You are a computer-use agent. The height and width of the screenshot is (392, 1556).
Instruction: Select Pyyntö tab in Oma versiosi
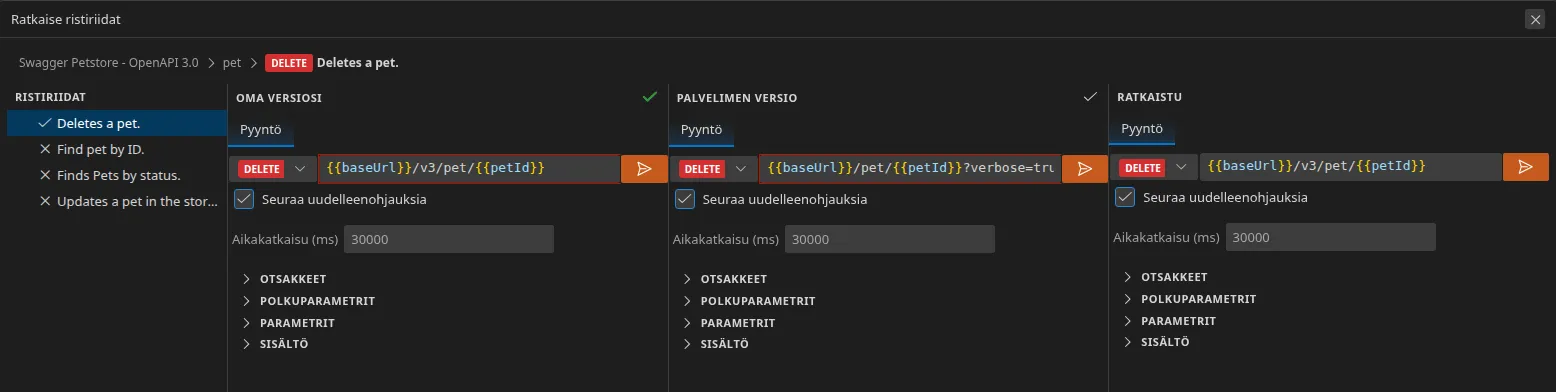(x=260, y=130)
